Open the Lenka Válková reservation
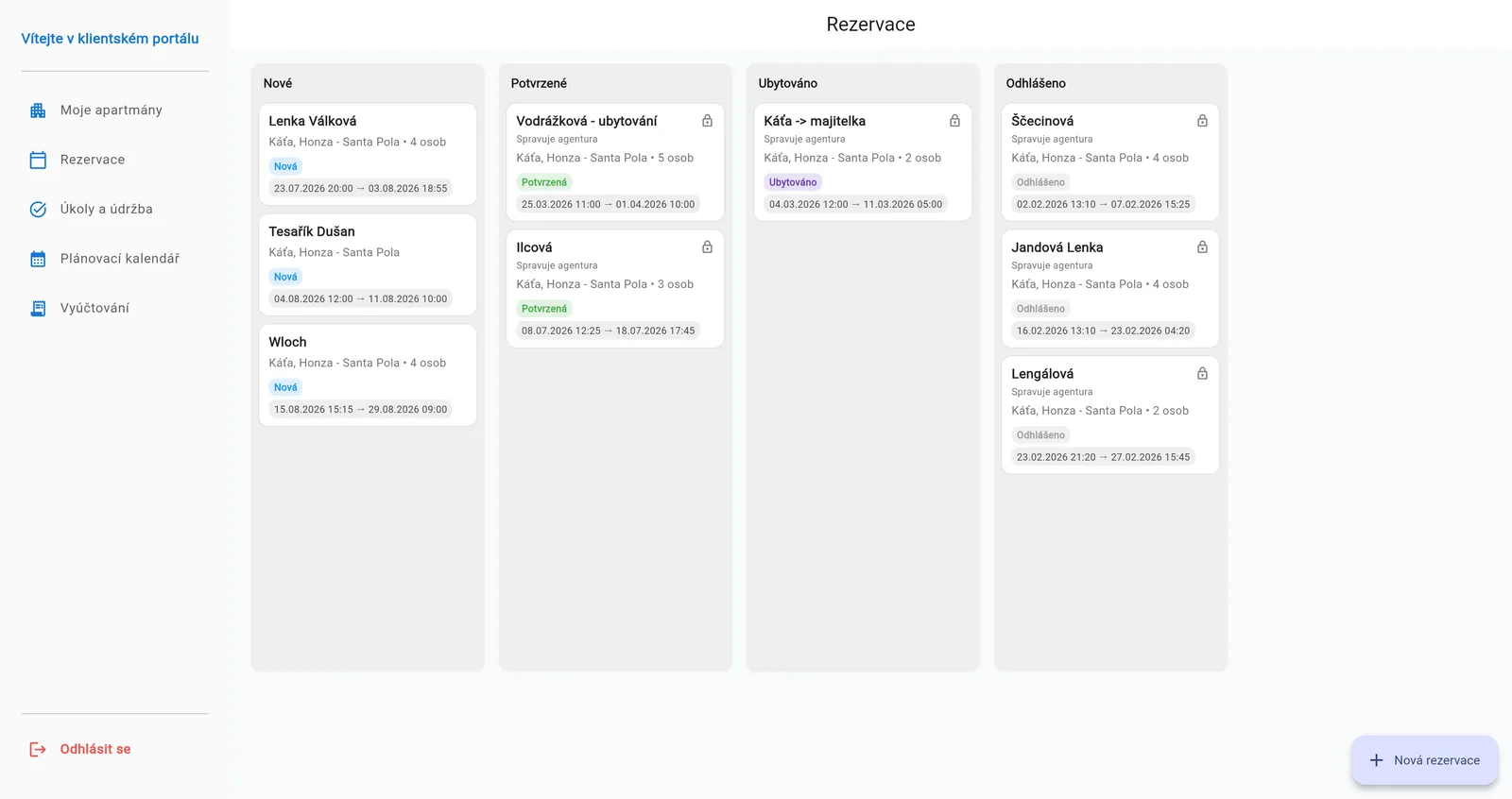The height and width of the screenshot is (799, 1512). 368,154
